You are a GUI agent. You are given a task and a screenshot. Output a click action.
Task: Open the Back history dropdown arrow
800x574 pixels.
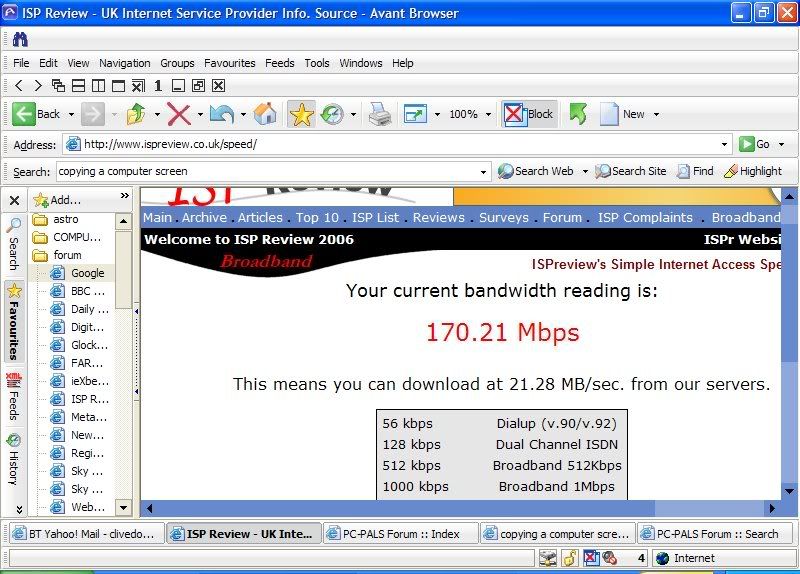[71, 114]
